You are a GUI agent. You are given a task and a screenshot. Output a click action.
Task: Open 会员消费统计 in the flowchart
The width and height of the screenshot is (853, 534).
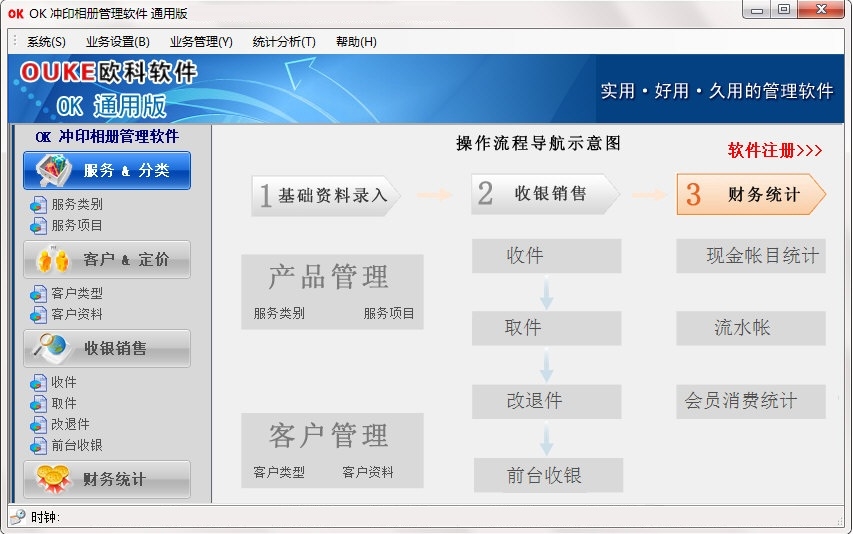click(x=751, y=401)
